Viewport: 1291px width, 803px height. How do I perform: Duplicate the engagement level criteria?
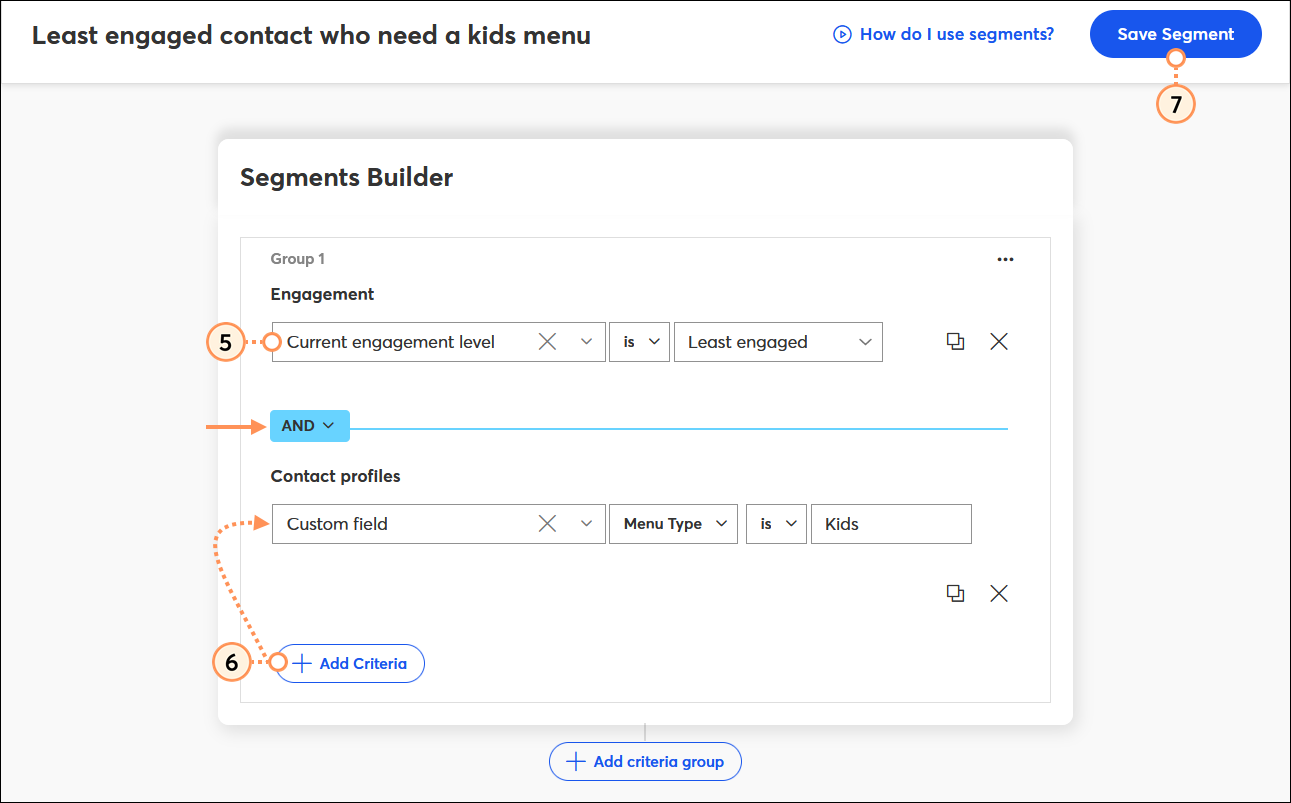point(955,341)
